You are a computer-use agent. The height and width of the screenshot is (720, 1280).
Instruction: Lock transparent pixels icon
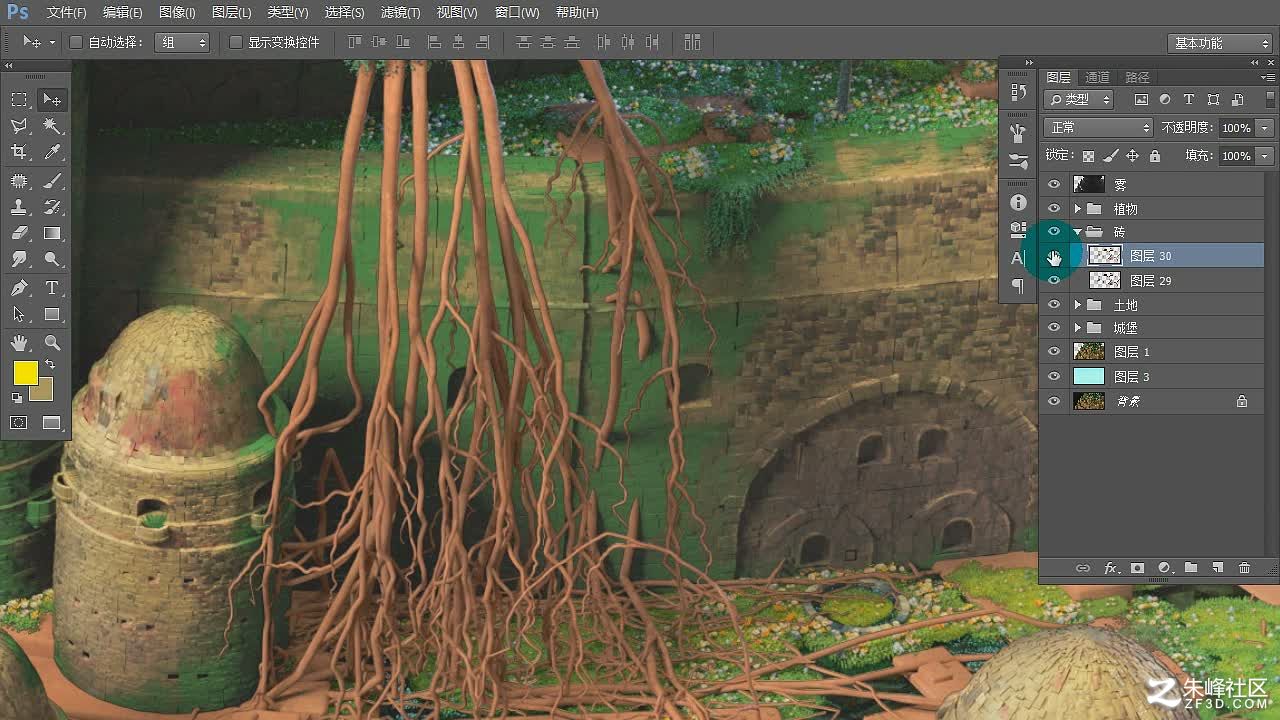click(x=1088, y=156)
